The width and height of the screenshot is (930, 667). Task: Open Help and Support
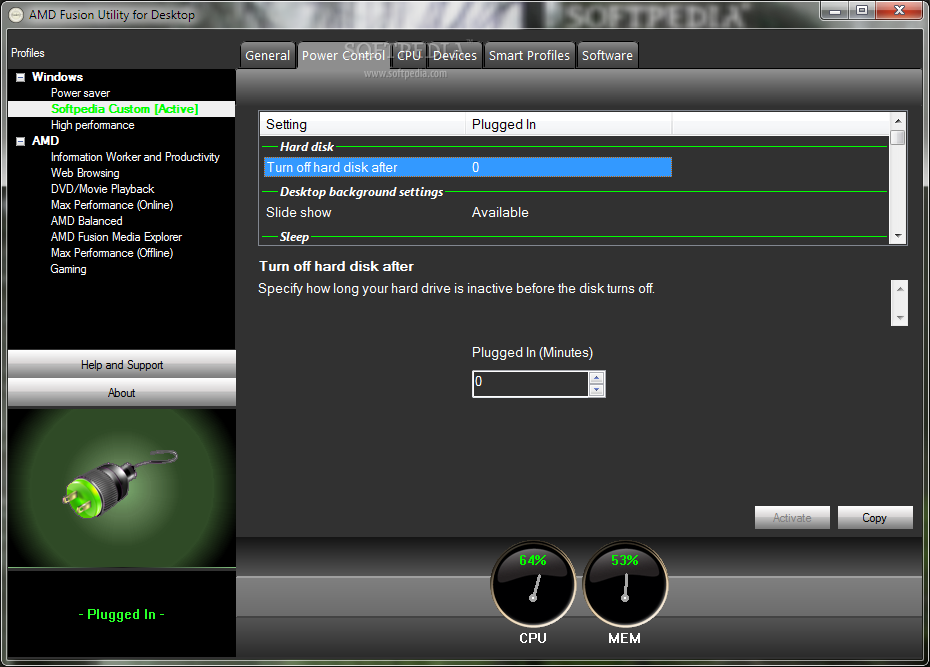122,365
